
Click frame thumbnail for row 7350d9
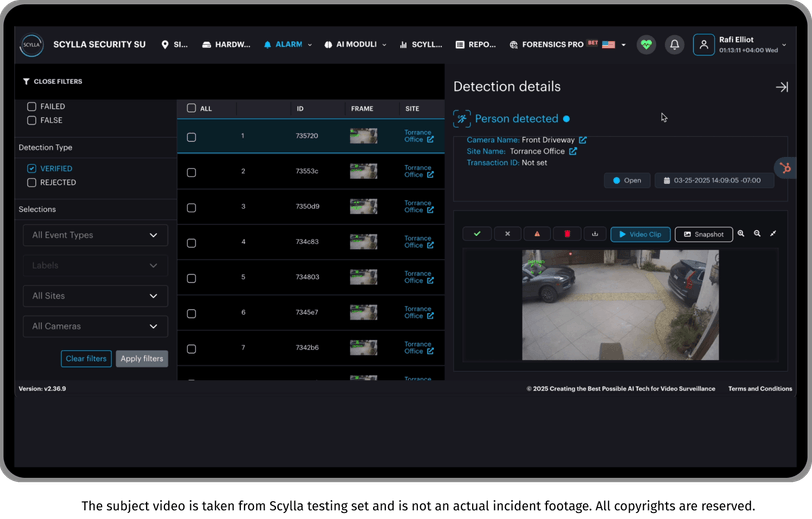tap(363, 206)
